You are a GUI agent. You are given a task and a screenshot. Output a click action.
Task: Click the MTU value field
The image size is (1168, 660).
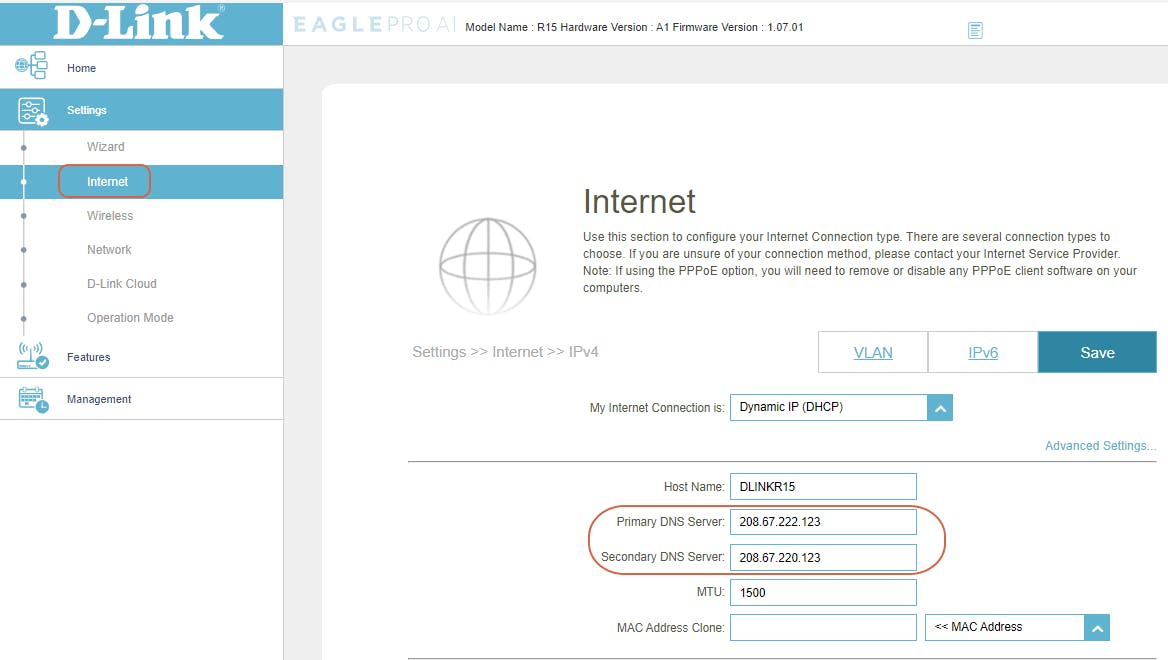pyautogui.click(x=822, y=592)
